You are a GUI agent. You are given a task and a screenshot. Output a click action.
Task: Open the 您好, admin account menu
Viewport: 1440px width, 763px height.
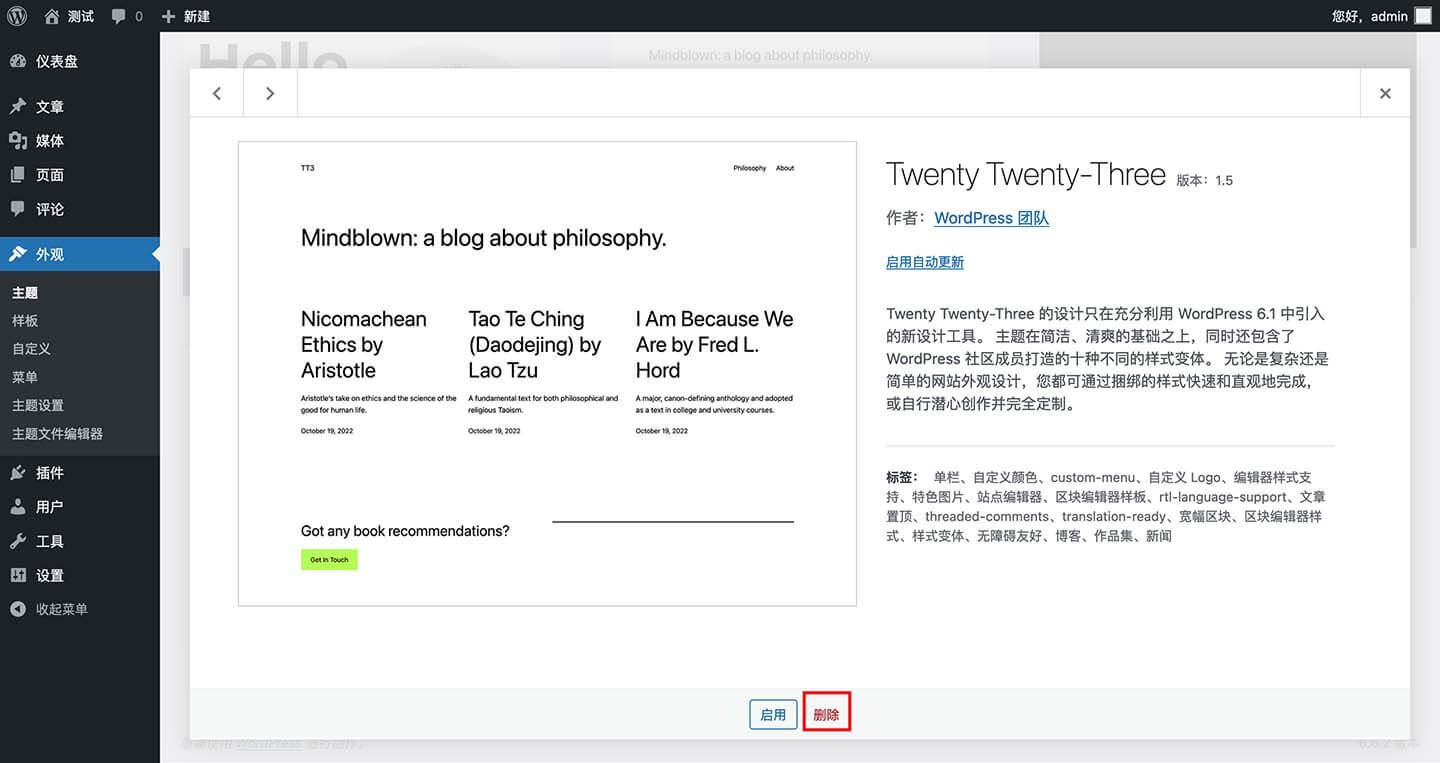pos(1381,16)
